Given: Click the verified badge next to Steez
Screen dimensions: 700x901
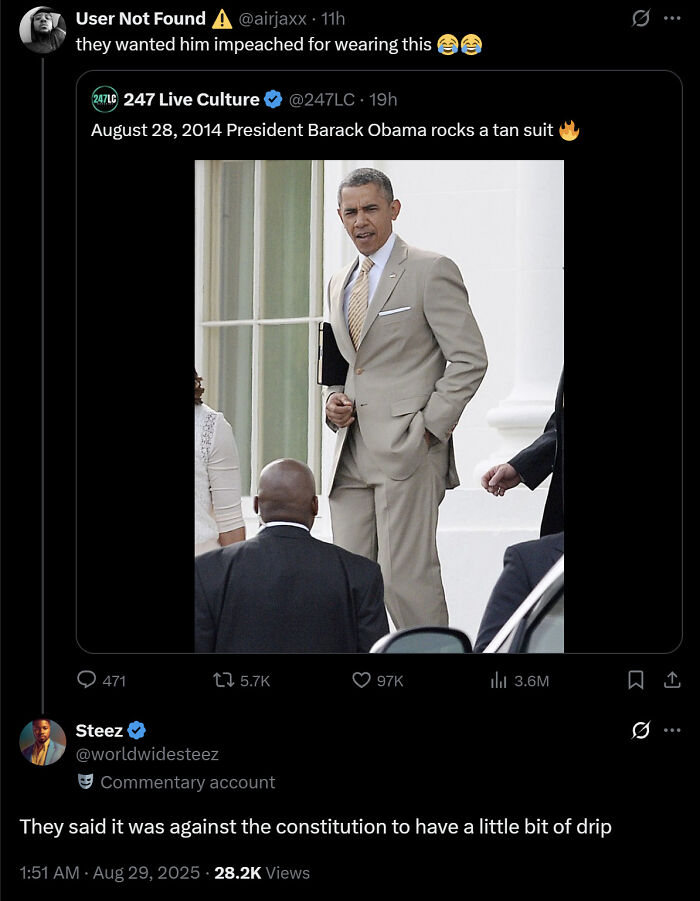Looking at the screenshot, I should pos(136,731).
